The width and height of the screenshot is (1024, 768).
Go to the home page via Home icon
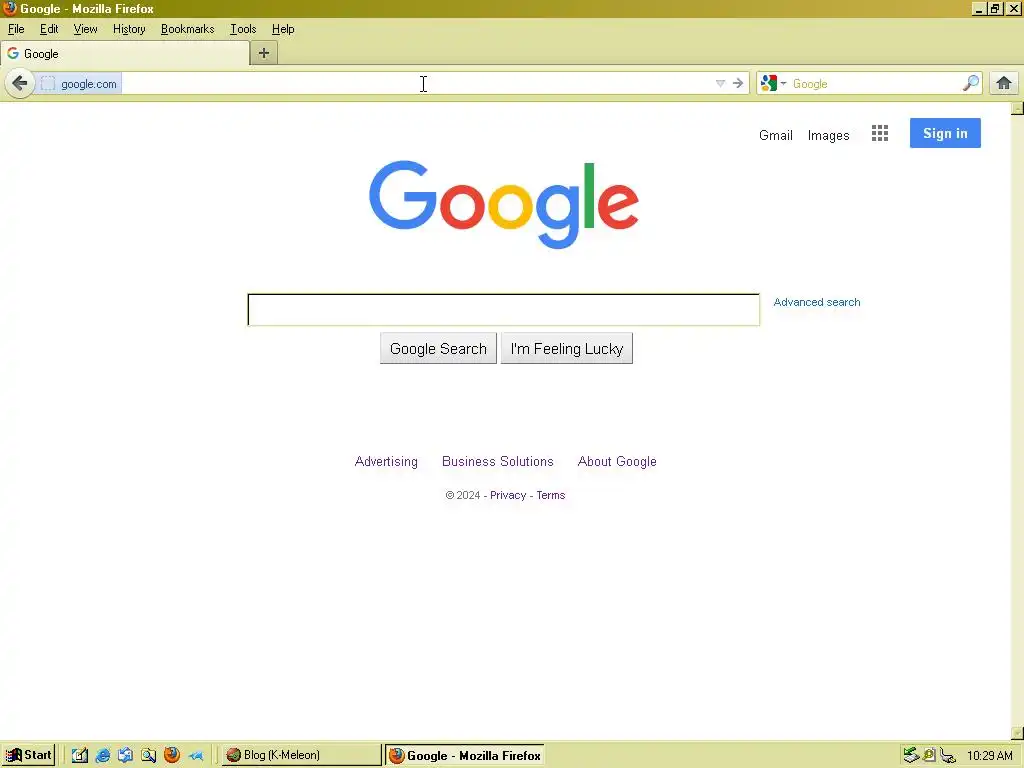1004,83
